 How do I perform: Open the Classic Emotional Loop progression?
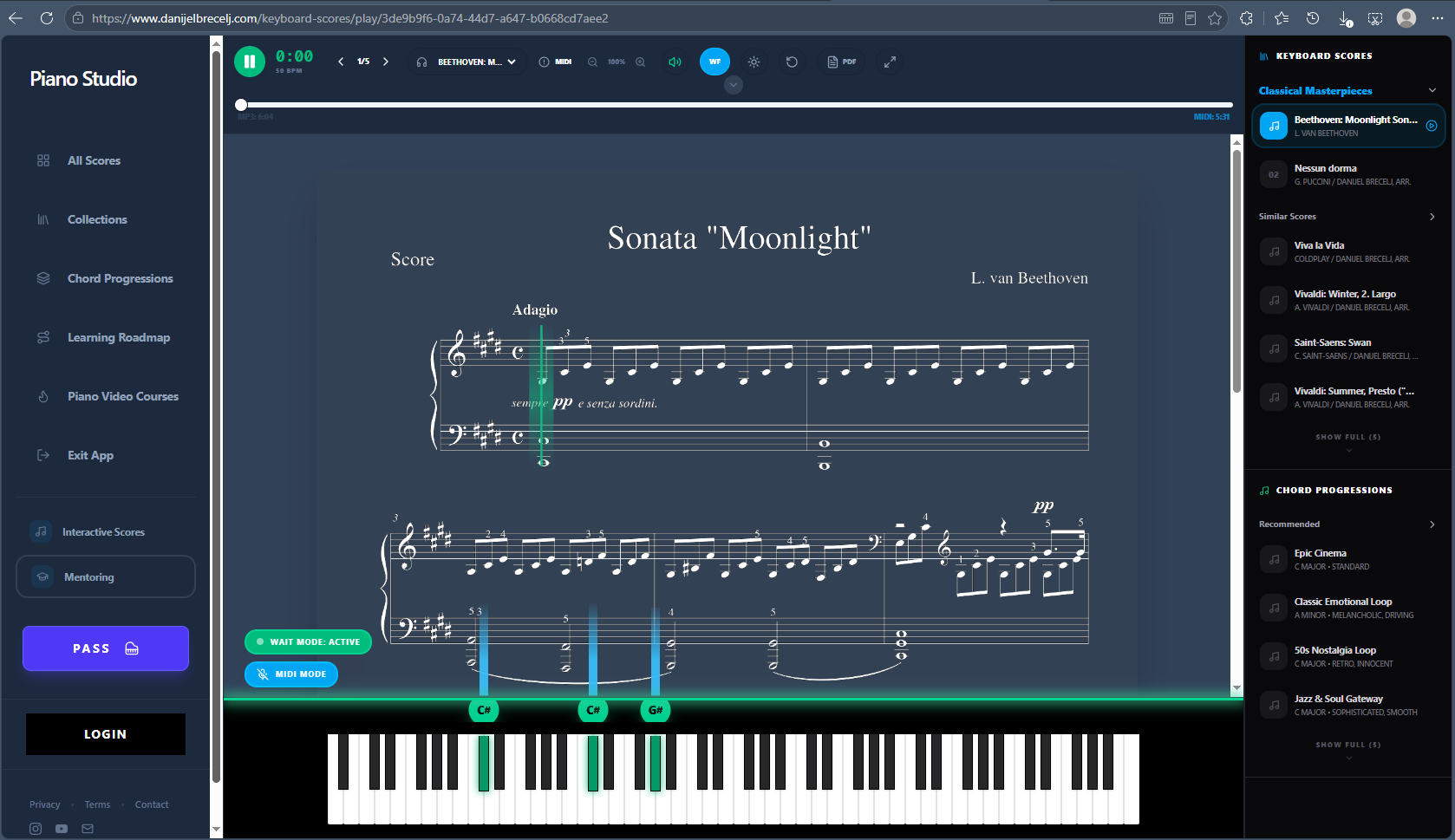point(1348,608)
